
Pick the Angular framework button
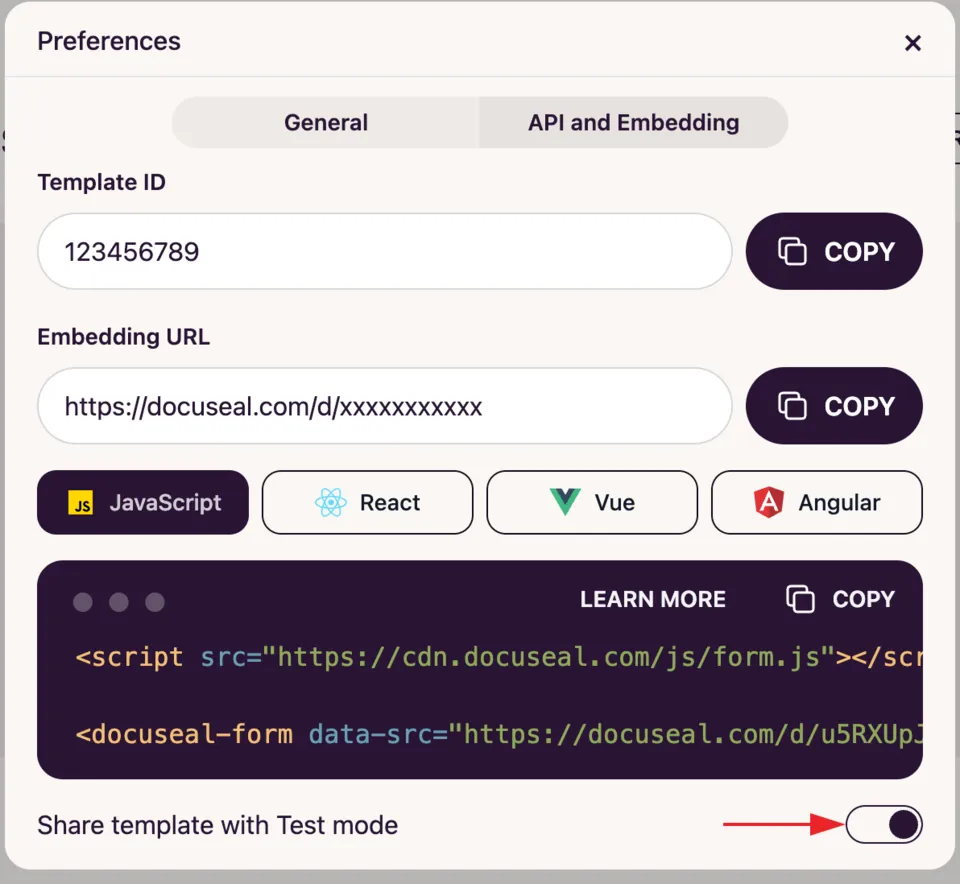point(817,503)
